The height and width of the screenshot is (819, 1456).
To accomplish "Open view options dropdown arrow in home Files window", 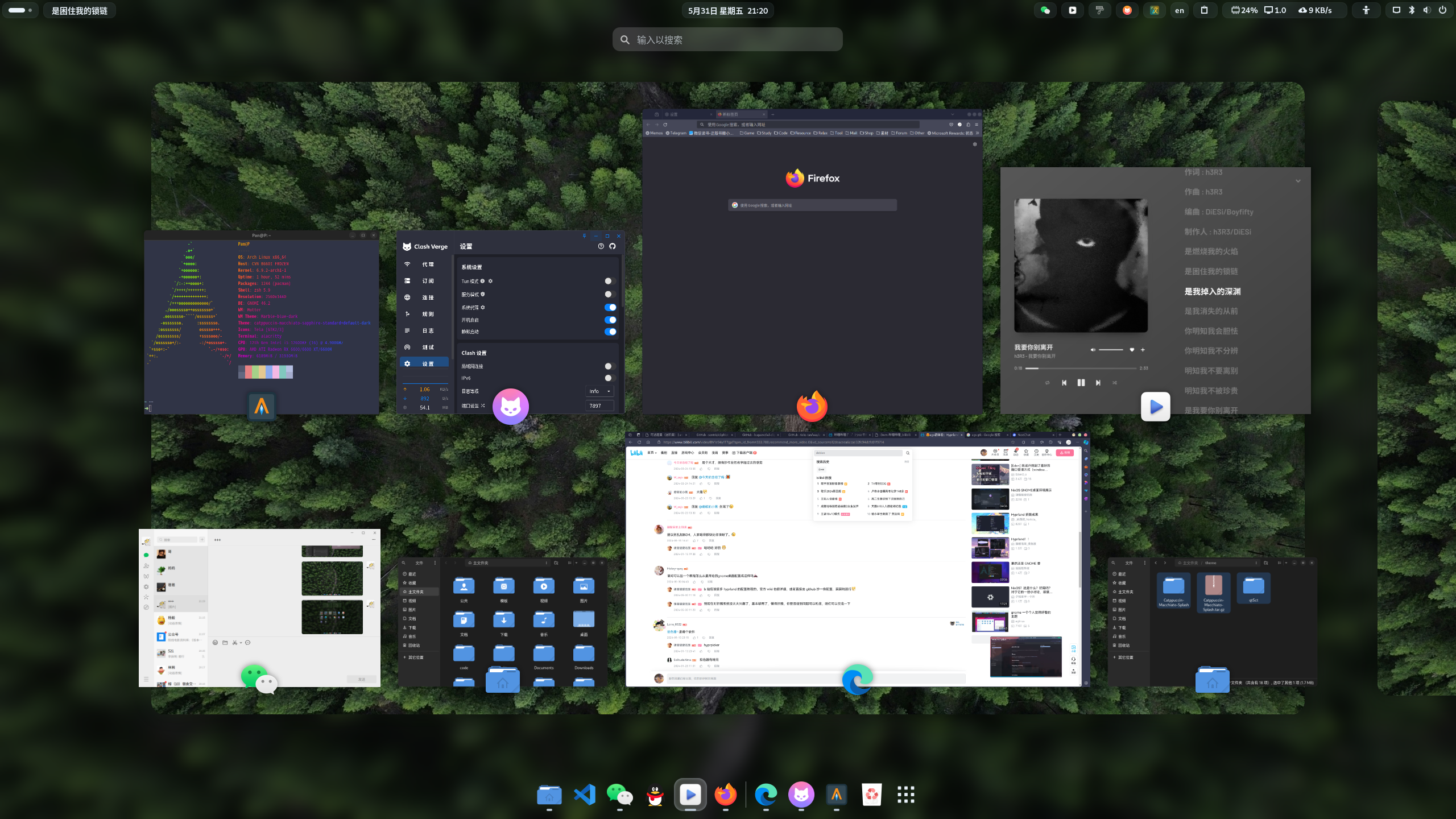I will point(577,563).
